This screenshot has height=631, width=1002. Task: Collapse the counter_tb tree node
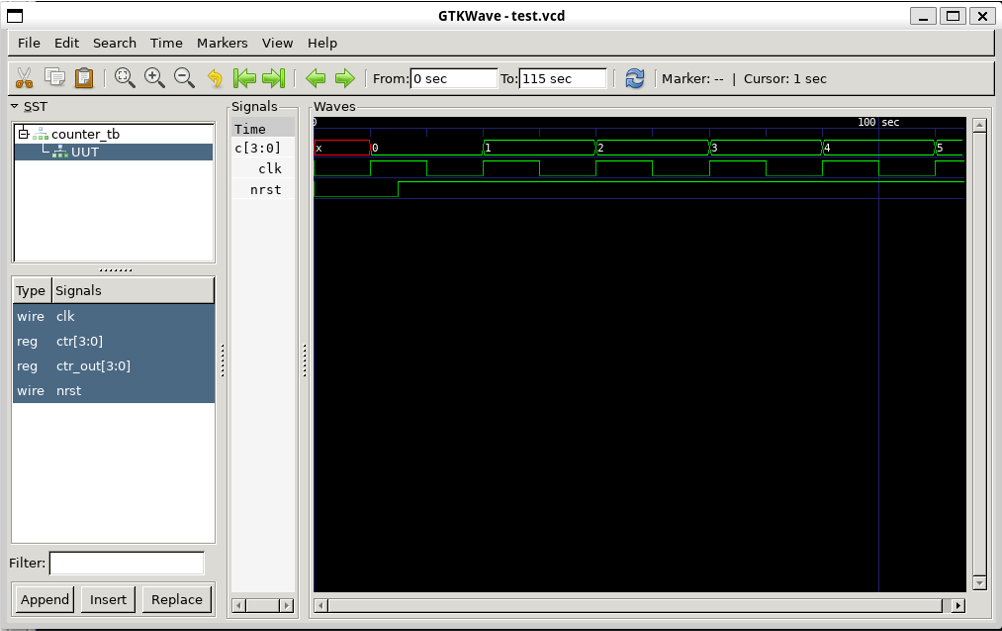[x=24, y=134]
